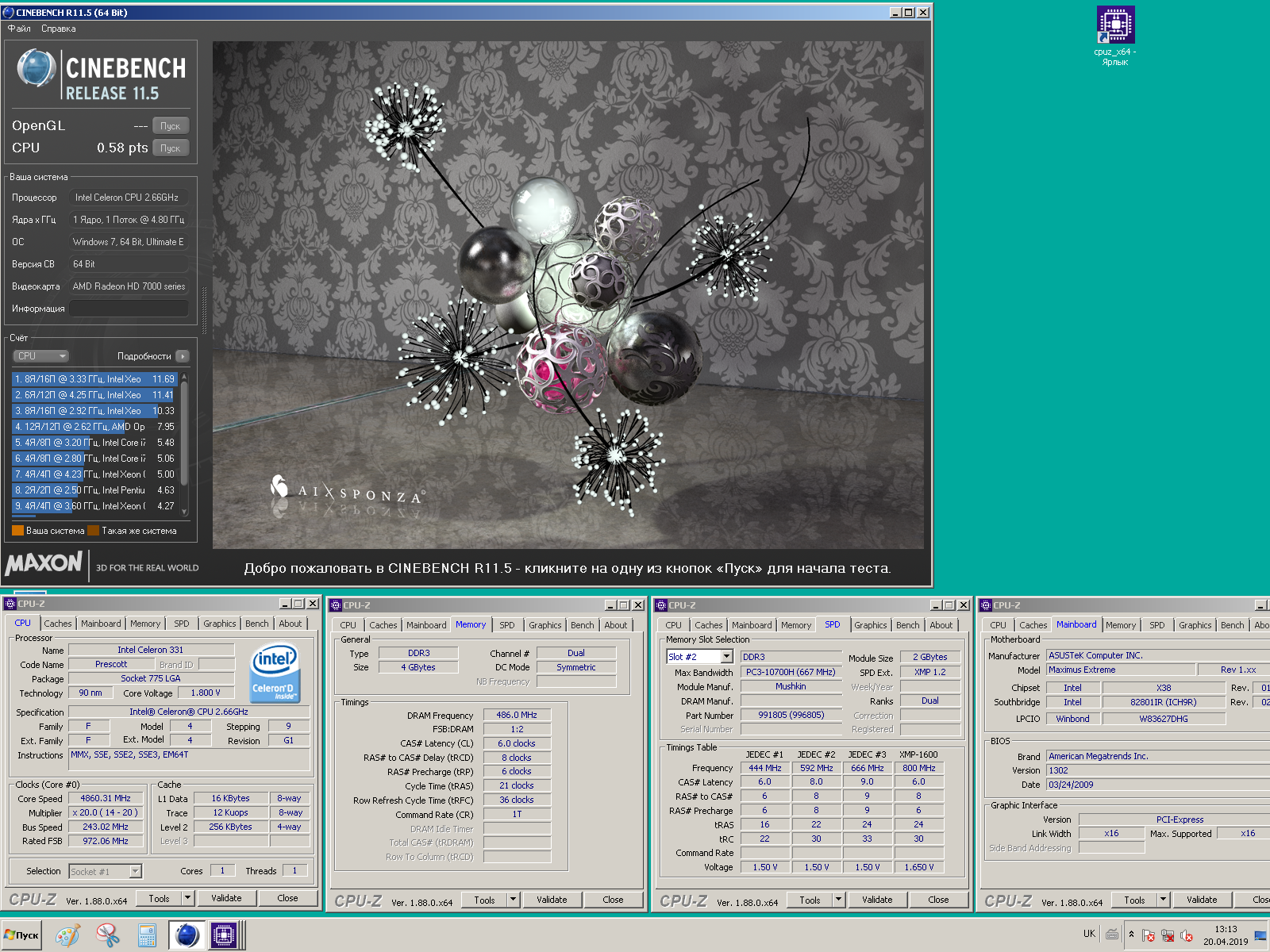Launch Snipping Tool from the taskbar
The image size is (1270, 952).
coord(107,935)
